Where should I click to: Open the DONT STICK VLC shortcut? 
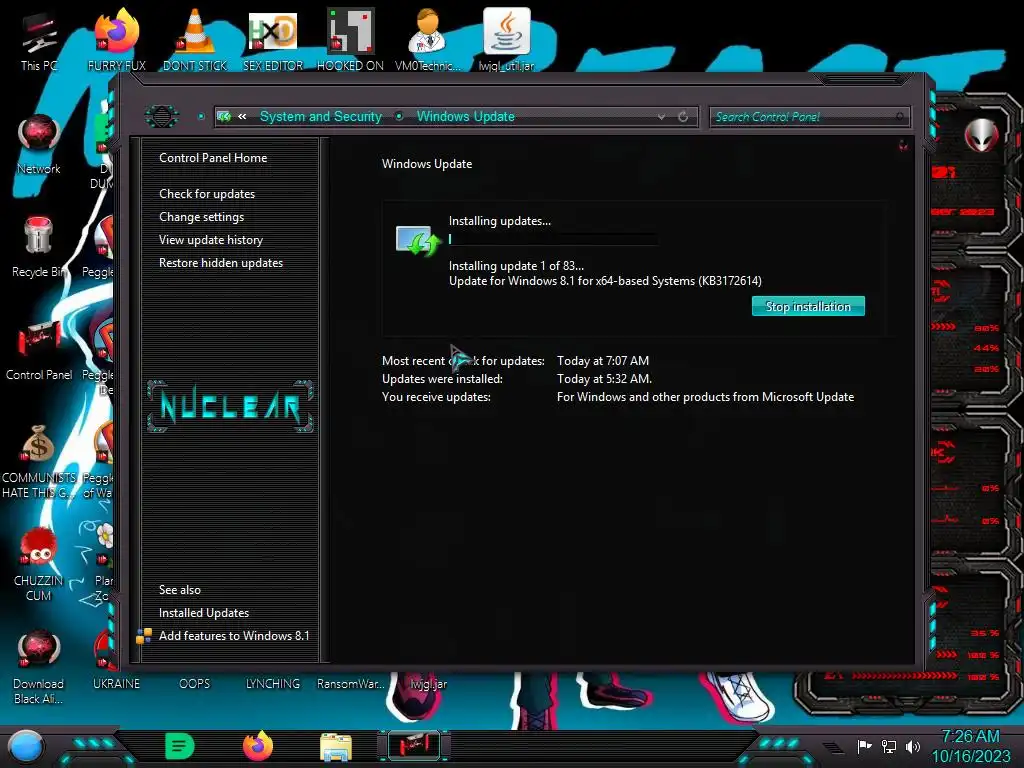(x=195, y=40)
